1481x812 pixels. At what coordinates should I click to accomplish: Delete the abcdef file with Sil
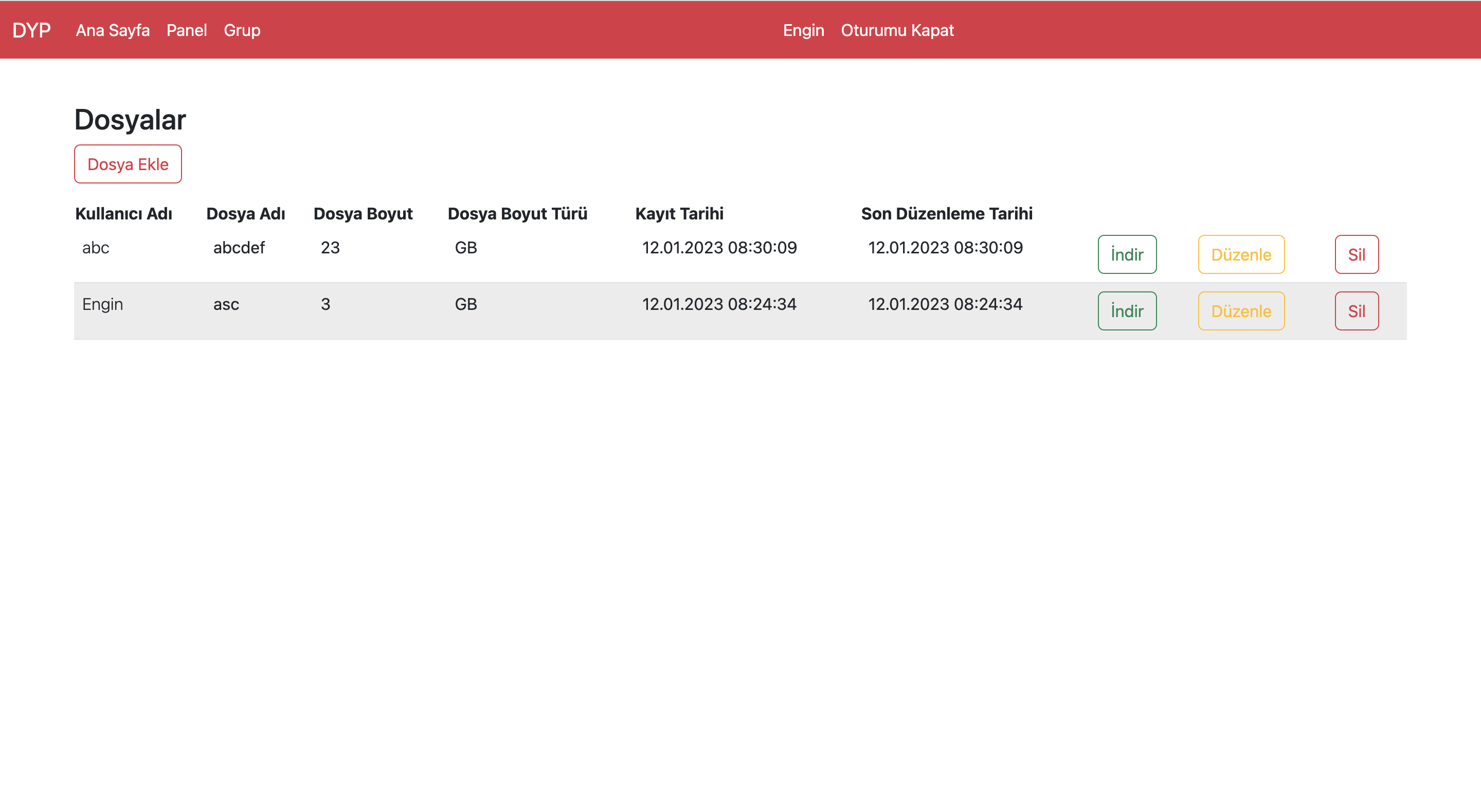1356,254
